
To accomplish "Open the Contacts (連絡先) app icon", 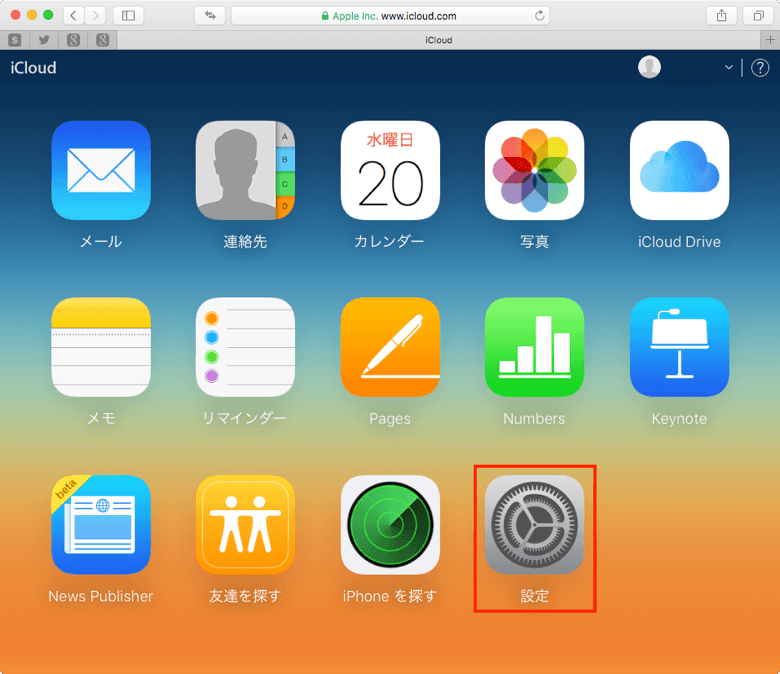I will click(x=245, y=170).
